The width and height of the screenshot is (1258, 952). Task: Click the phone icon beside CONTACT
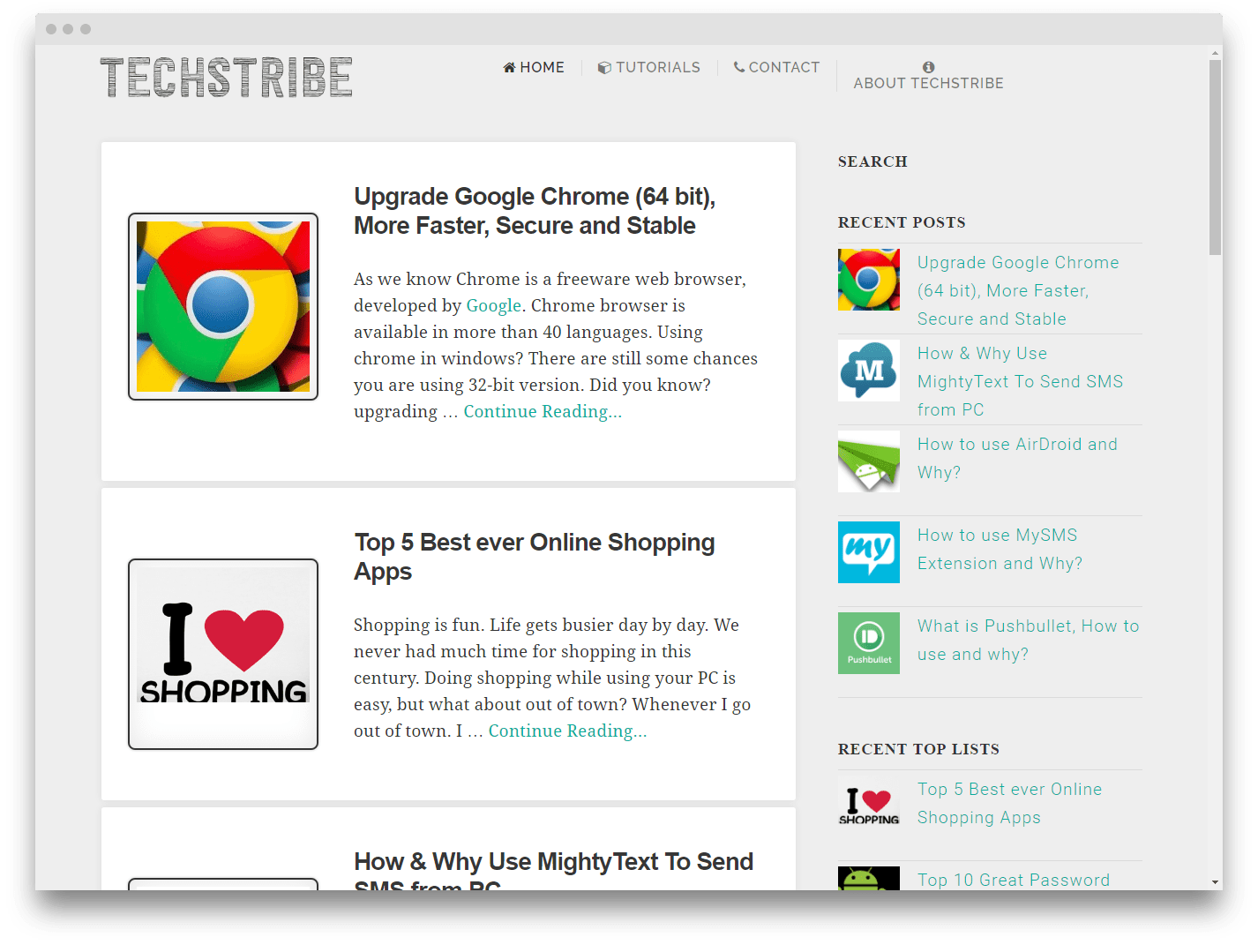(739, 67)
